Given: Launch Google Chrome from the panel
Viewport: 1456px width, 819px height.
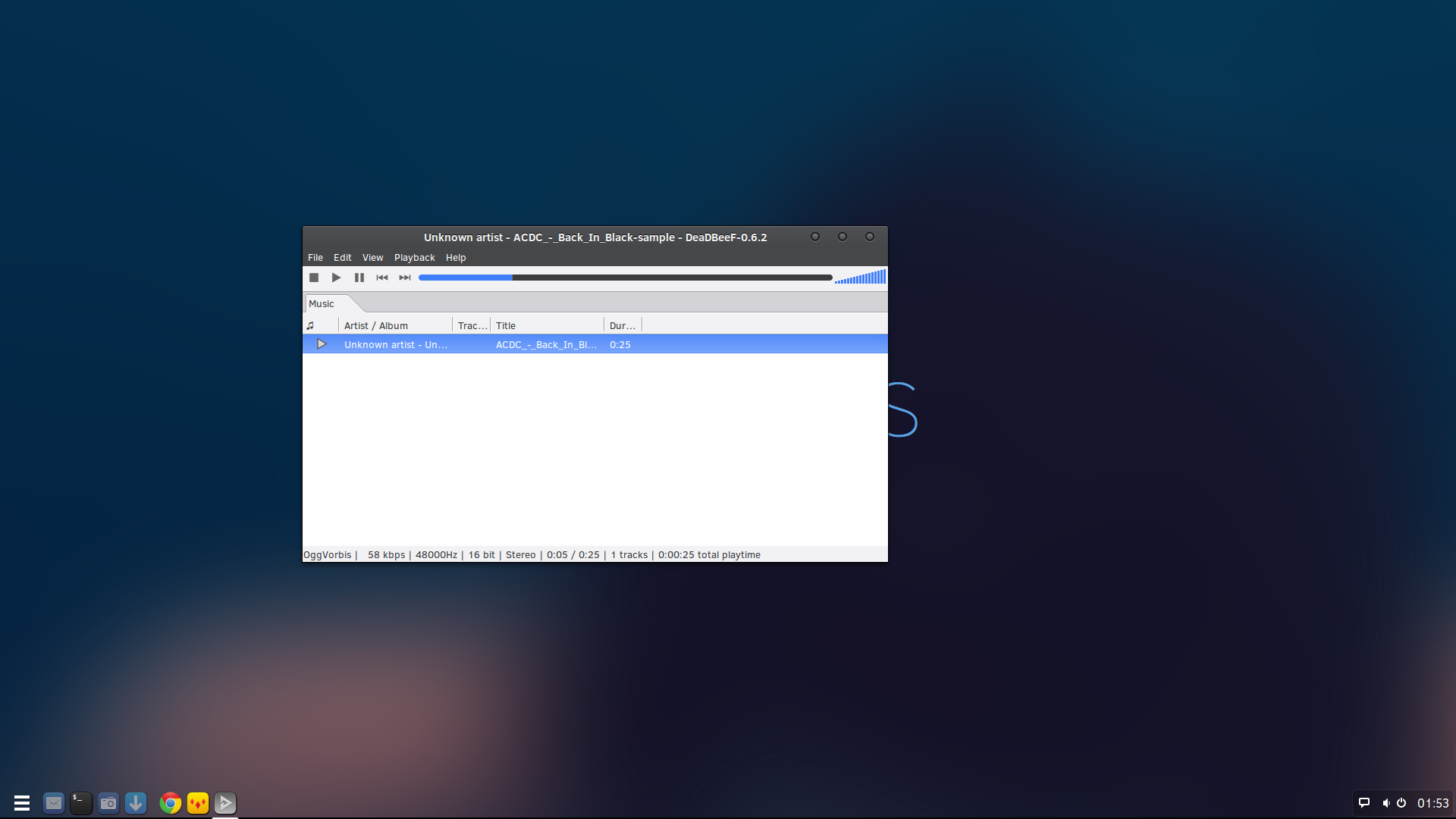Looking at the screenshot, I should [171, 803].
